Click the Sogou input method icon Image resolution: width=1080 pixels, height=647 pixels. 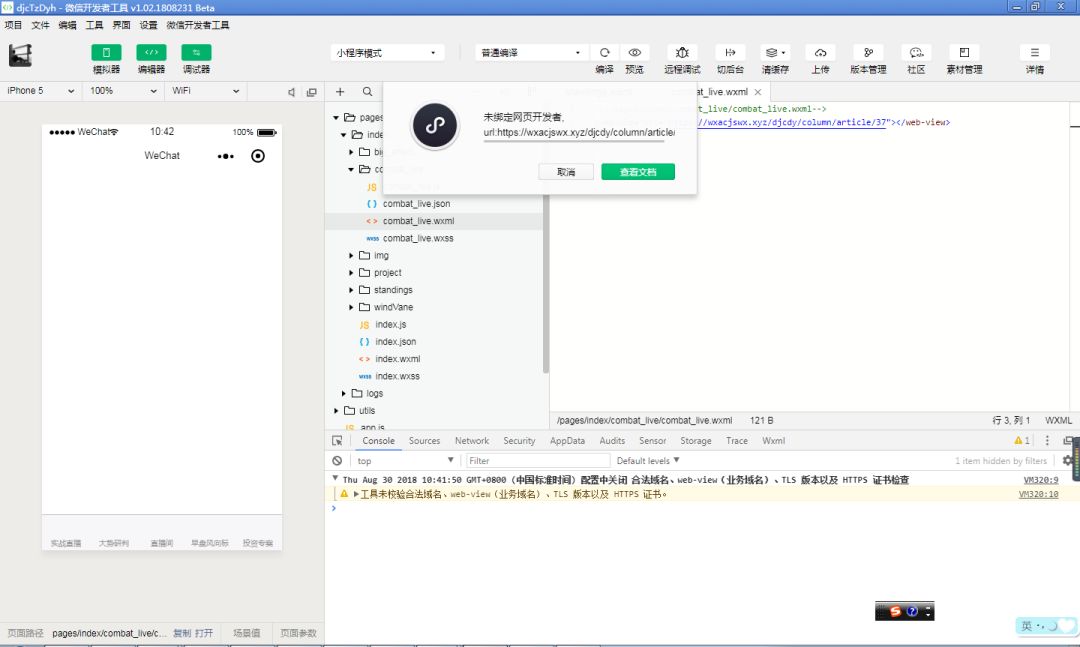tap(895, 611)
